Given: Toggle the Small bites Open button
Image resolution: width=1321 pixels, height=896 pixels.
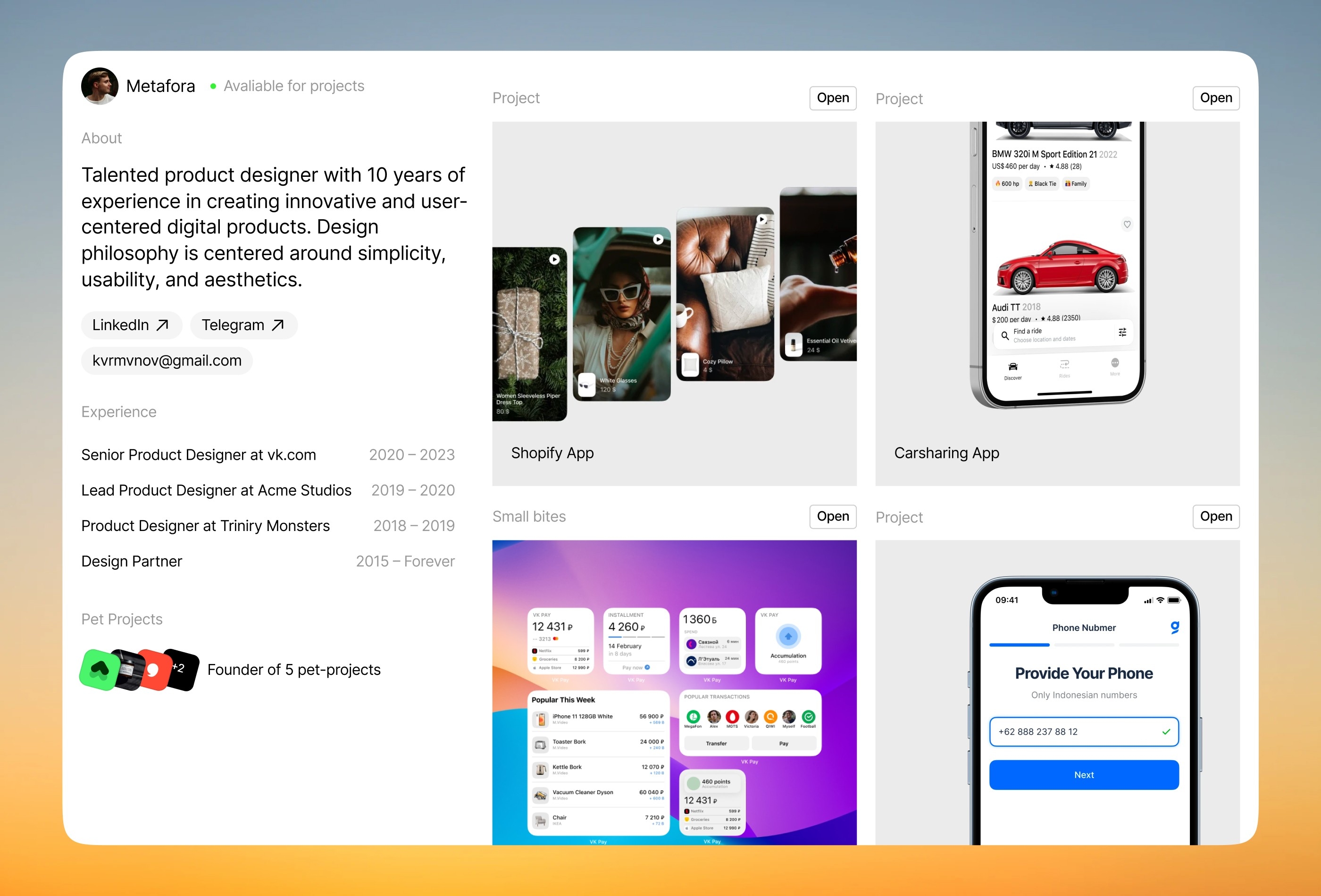Looking at the screenshot, I should coord(832,517).
